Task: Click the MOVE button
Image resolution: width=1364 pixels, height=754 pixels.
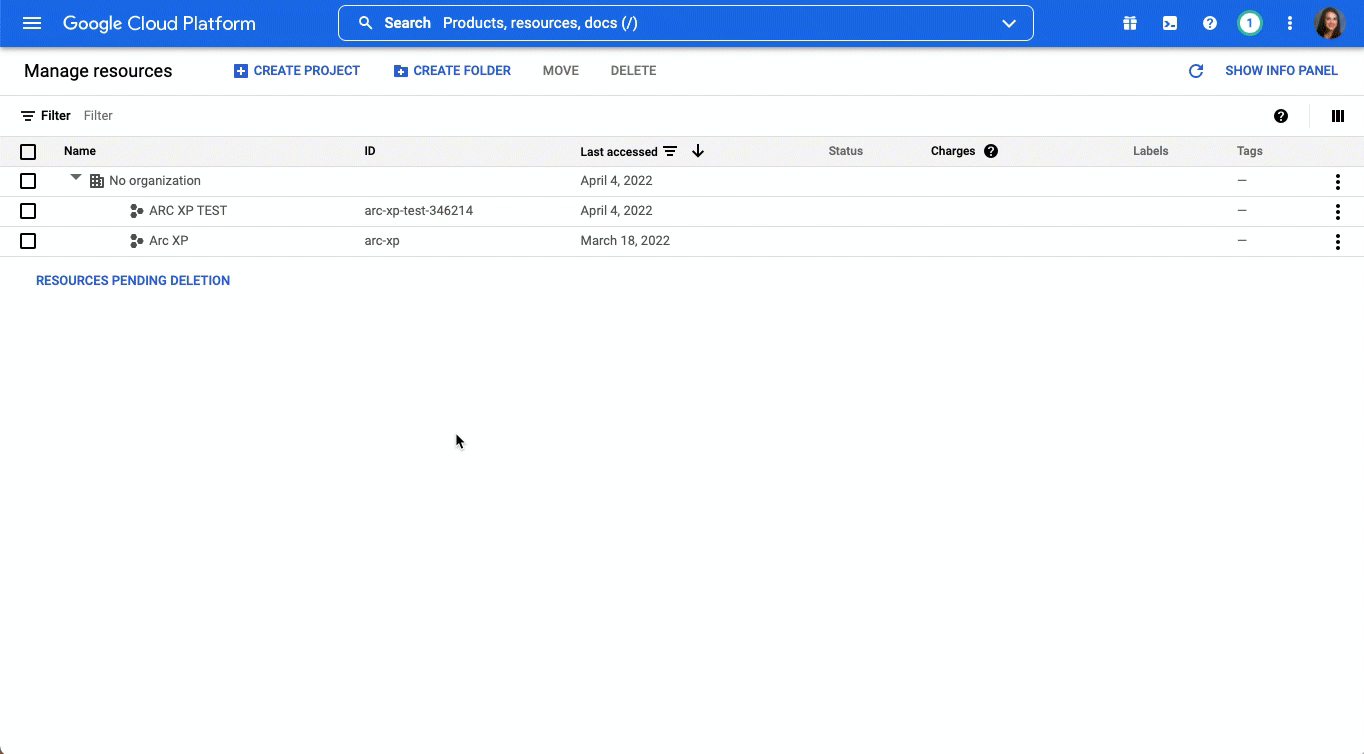Action: (561, 71)
